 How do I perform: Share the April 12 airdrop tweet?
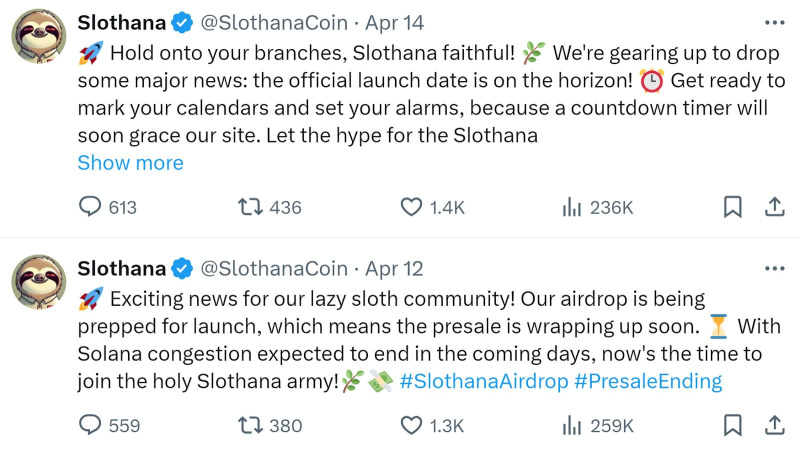[x=773, y=425]
